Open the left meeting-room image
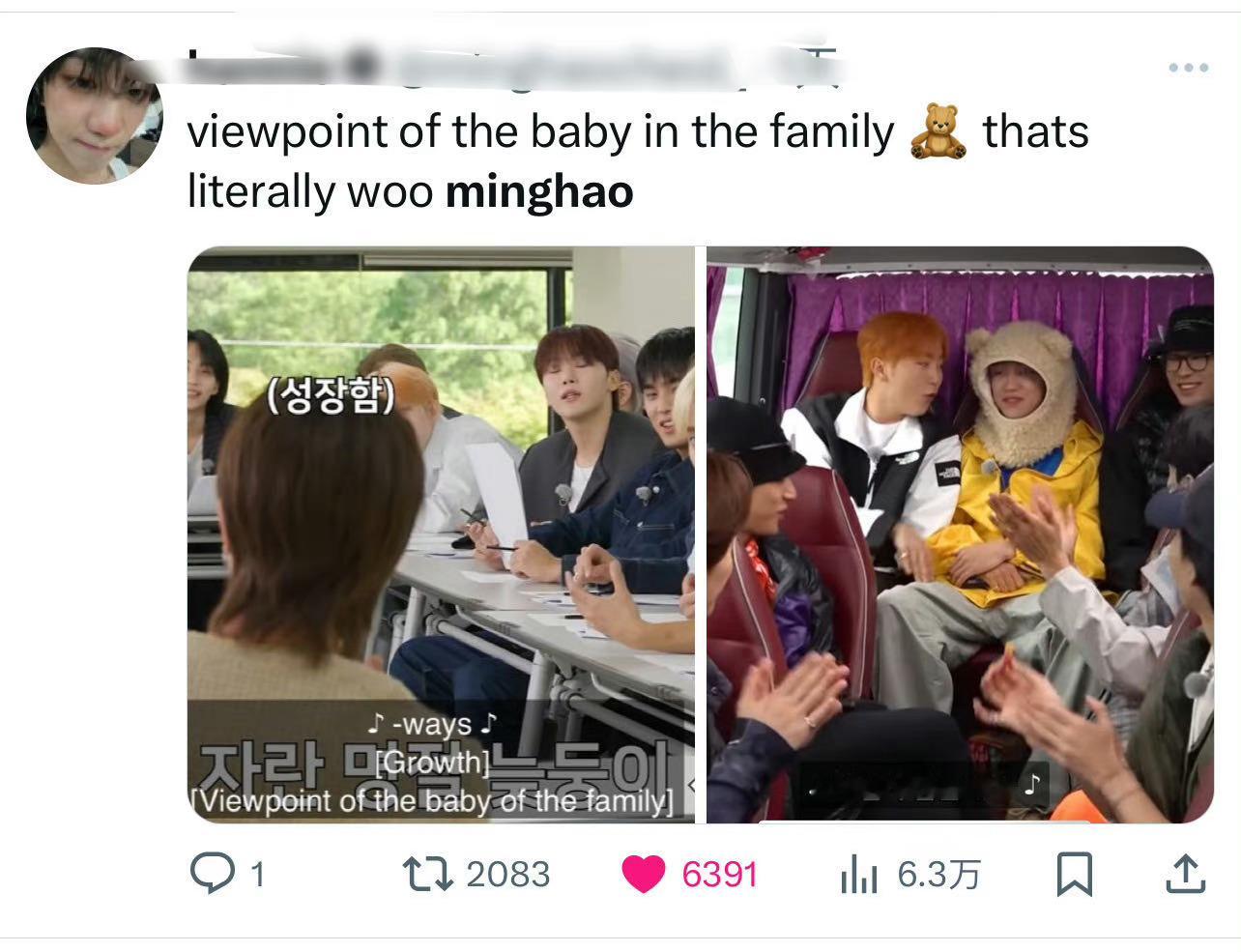The image size is (1241, 952). [441, 534]
